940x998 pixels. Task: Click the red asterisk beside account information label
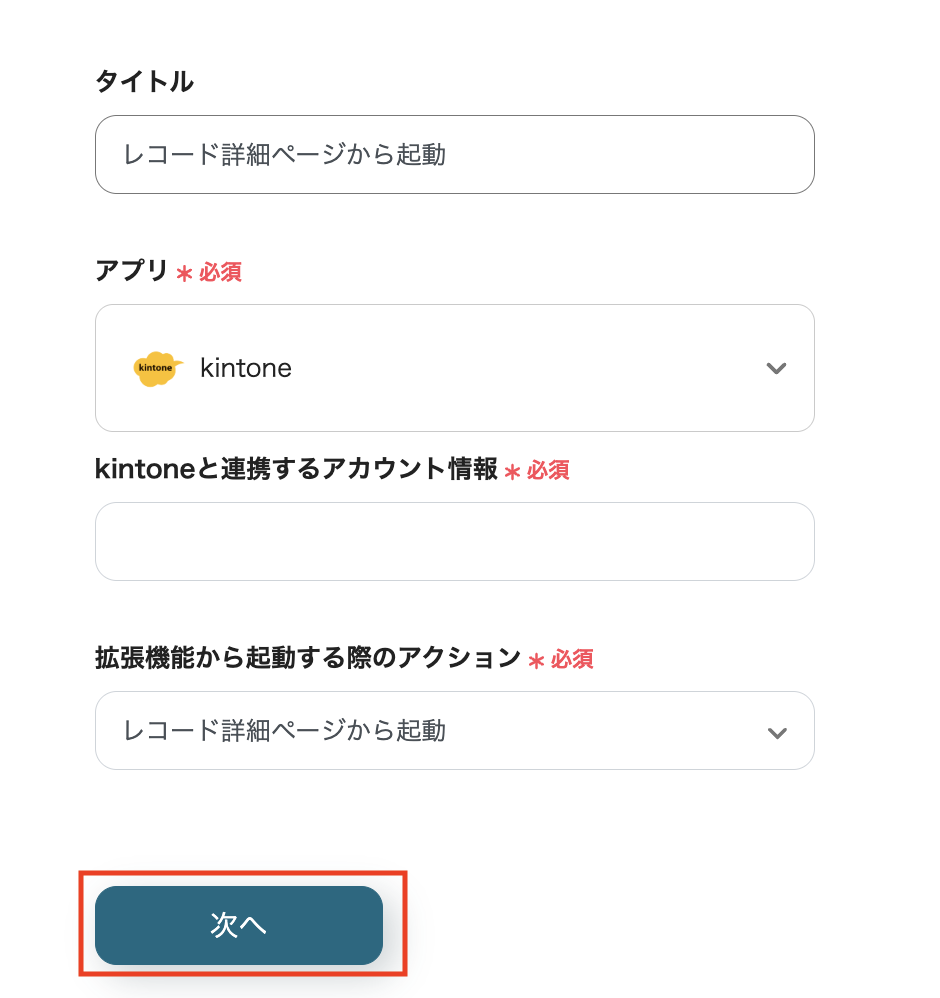512,471
